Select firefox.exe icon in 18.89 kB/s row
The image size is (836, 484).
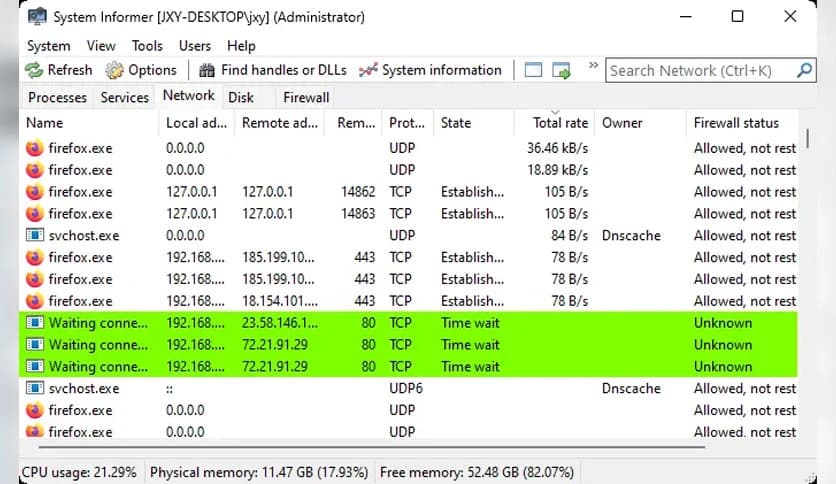[x=35, y=170]
